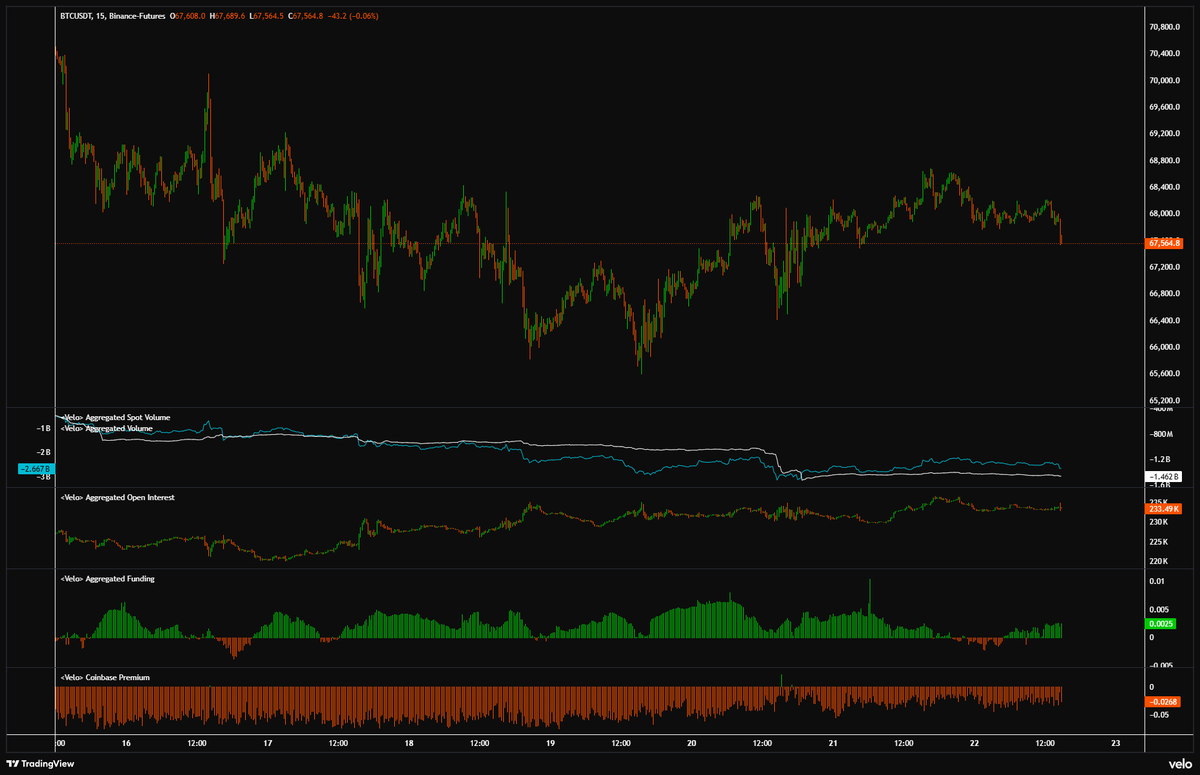Click the 66,400.0 price axis label
This screenshot has width=1200, height=775.
pyautogui.click(x=1165, y=321)
